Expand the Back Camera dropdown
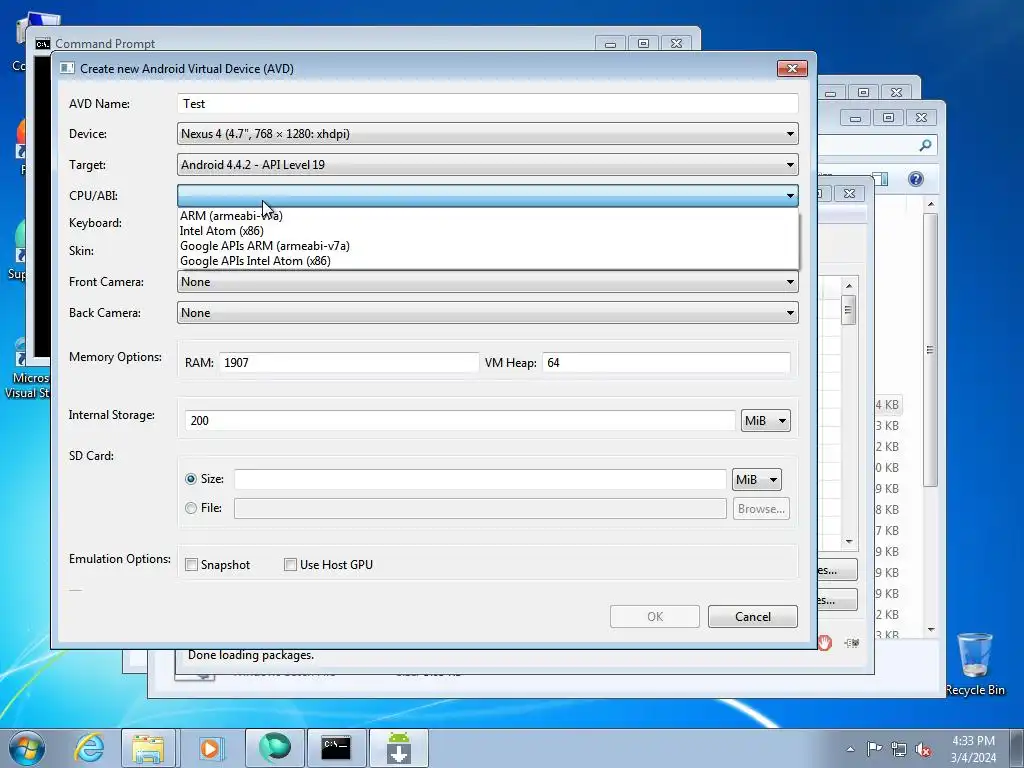The image size is (1024, 768). point(487,313)
